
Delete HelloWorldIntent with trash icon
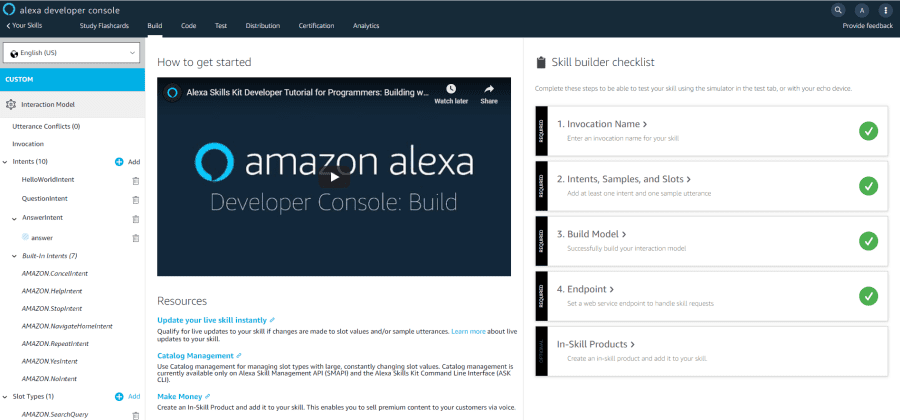(135, 181)
